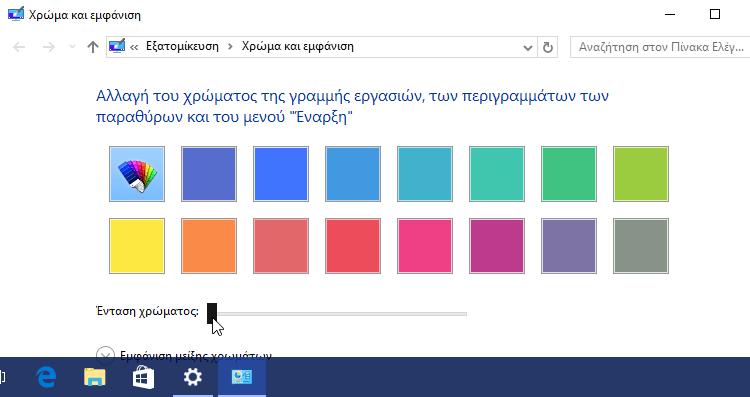Pick the bright royal blue swatch
The image size is (750, 397).
pos(281,174)
